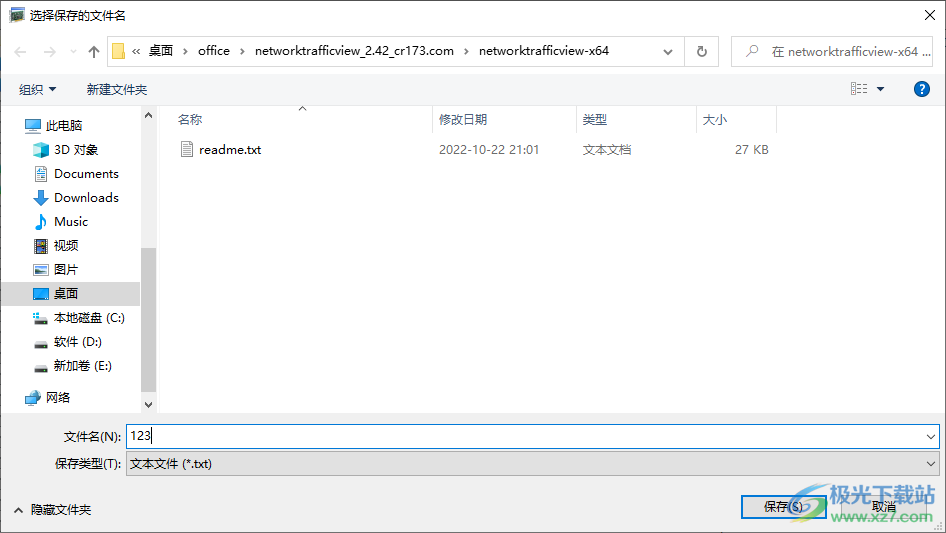Click the dialog title bar app icon
This screenshot has width=946, height=533.
click(x=17, y=15)
